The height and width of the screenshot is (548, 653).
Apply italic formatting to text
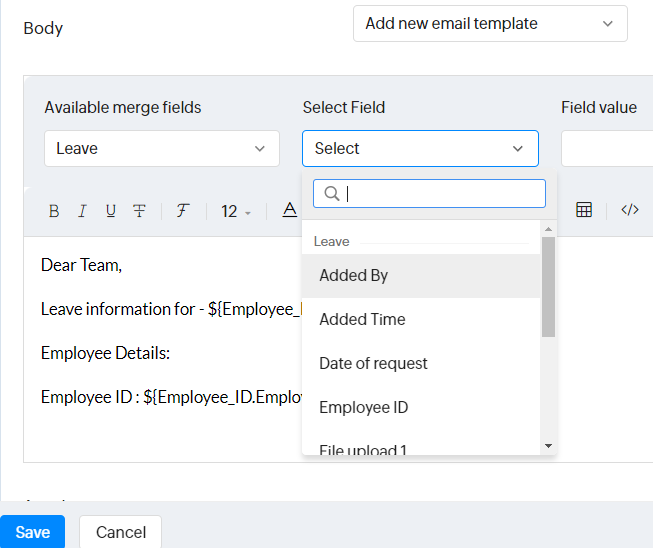(x=82, y=211)
